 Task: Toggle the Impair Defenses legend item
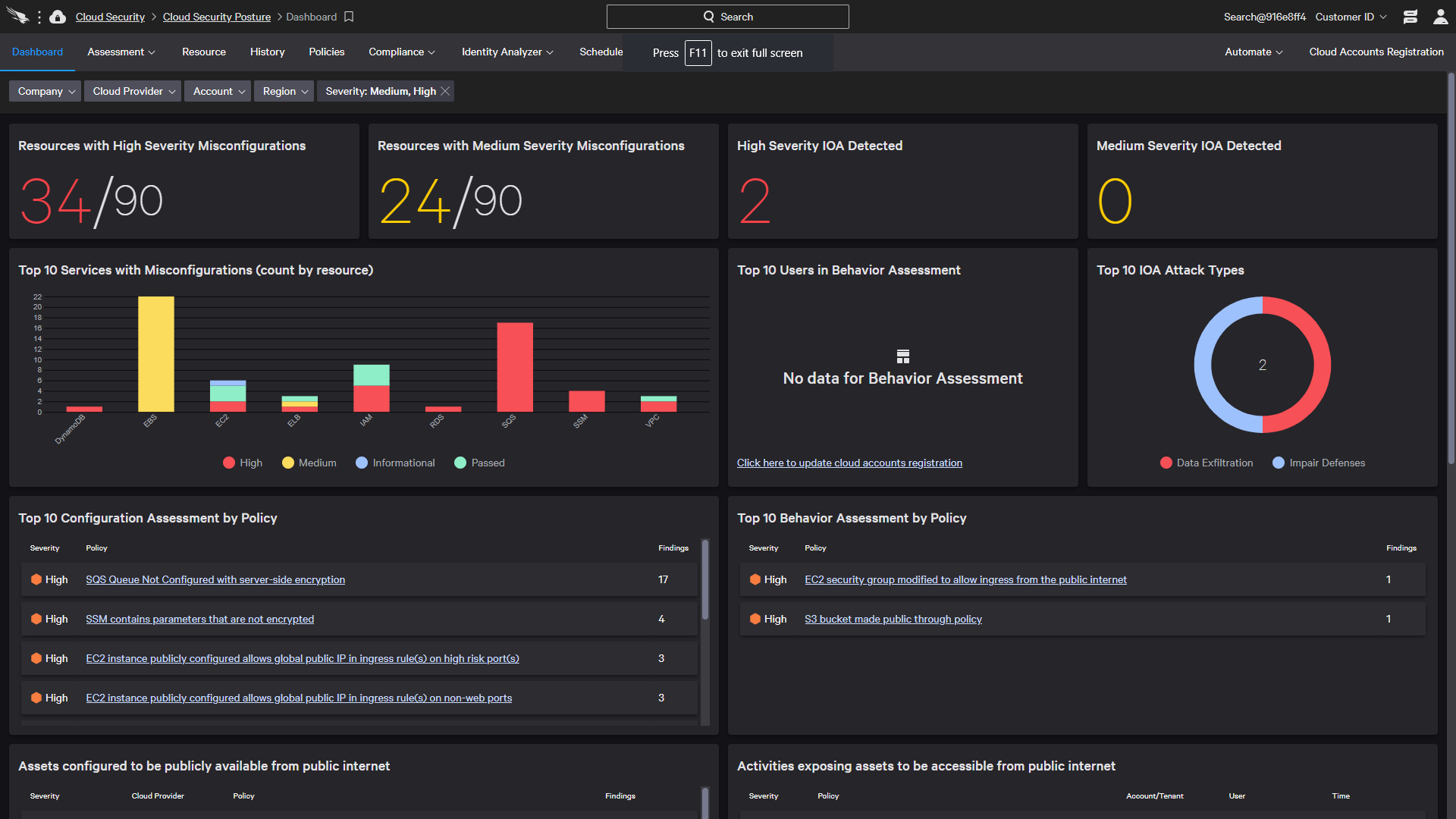coord(1319,463)
